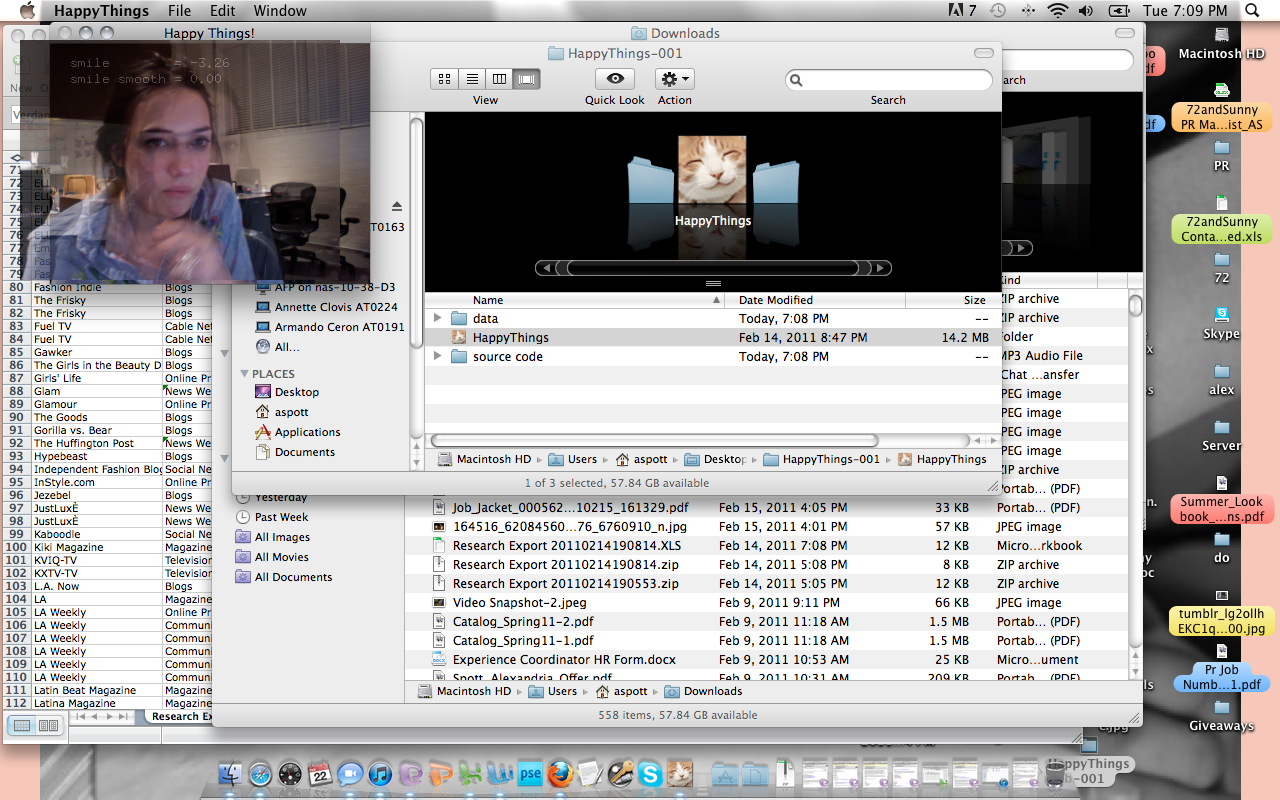Image resolution: width=1280 pixels, height=800 pixels.
Task: Sort files by Date Modified column
Action: pos(776,300)
